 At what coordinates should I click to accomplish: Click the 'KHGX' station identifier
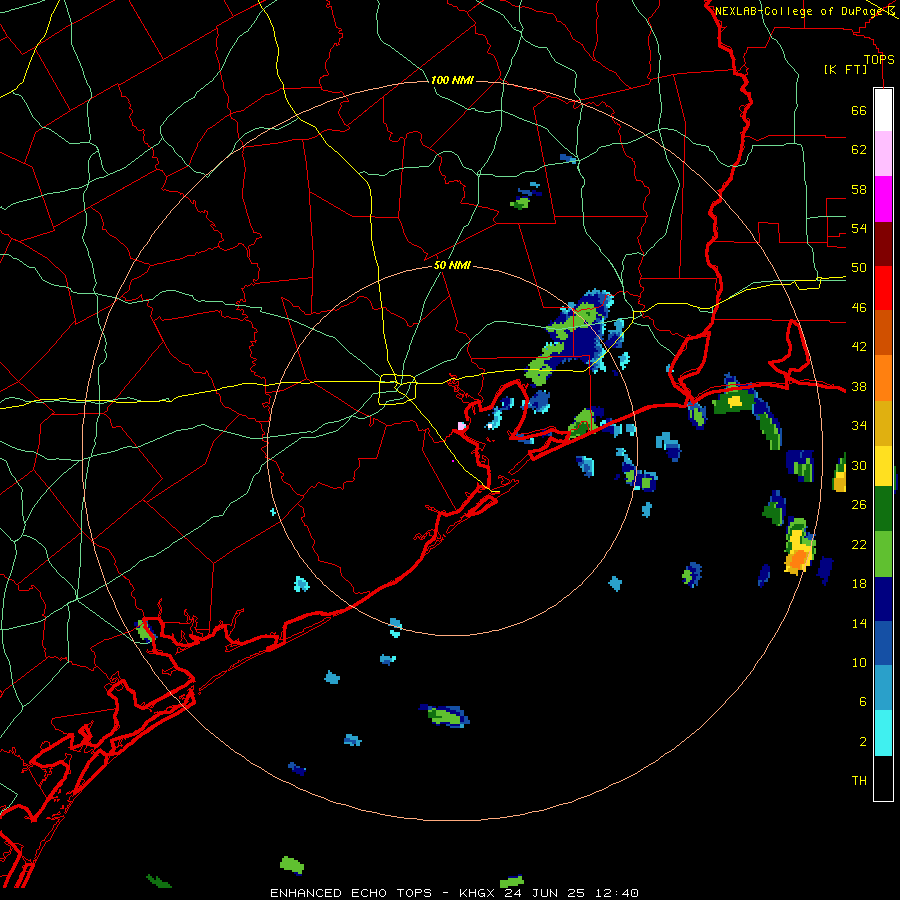point(476,893)
